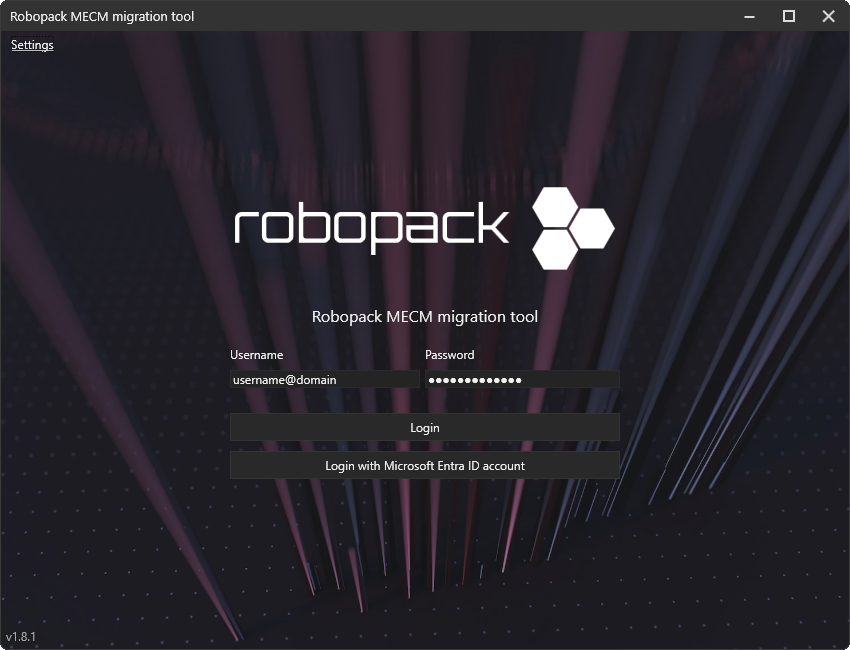This screenshot has width=850, height=650.
Task: Click the robopack wordmark text
Action: point(370,228)
